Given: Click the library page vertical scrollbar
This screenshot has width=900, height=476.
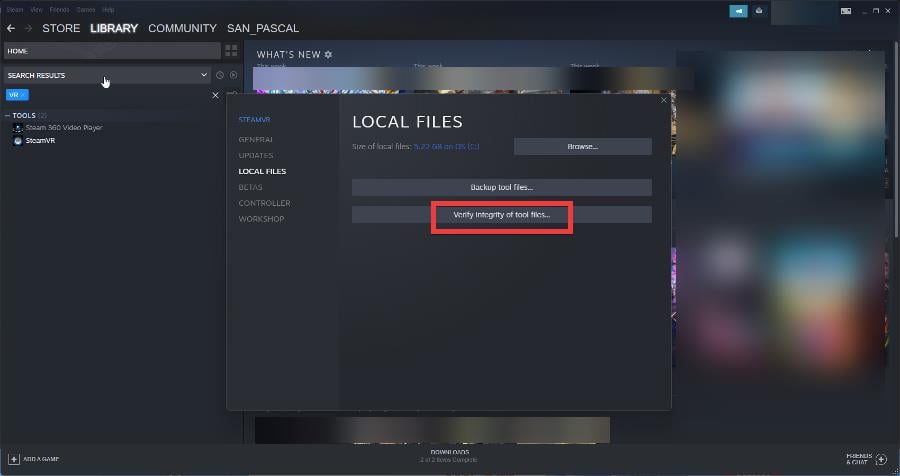Looking at the screenshot, I should pos(896,141).
